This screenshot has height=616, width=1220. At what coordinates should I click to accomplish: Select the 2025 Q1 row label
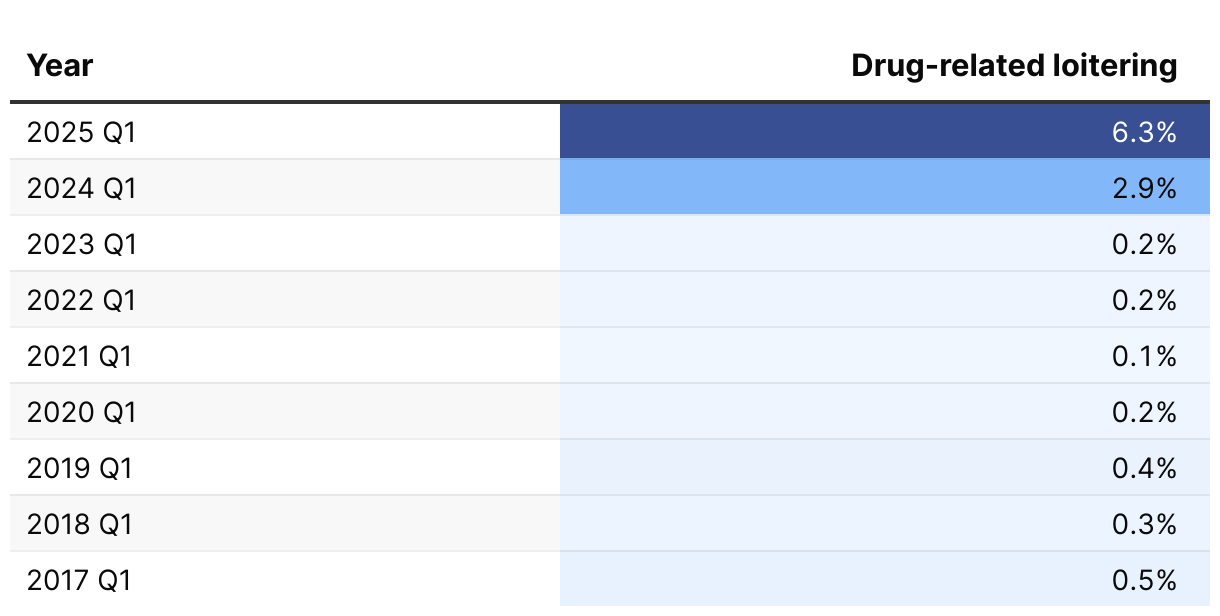pos(81,132)
